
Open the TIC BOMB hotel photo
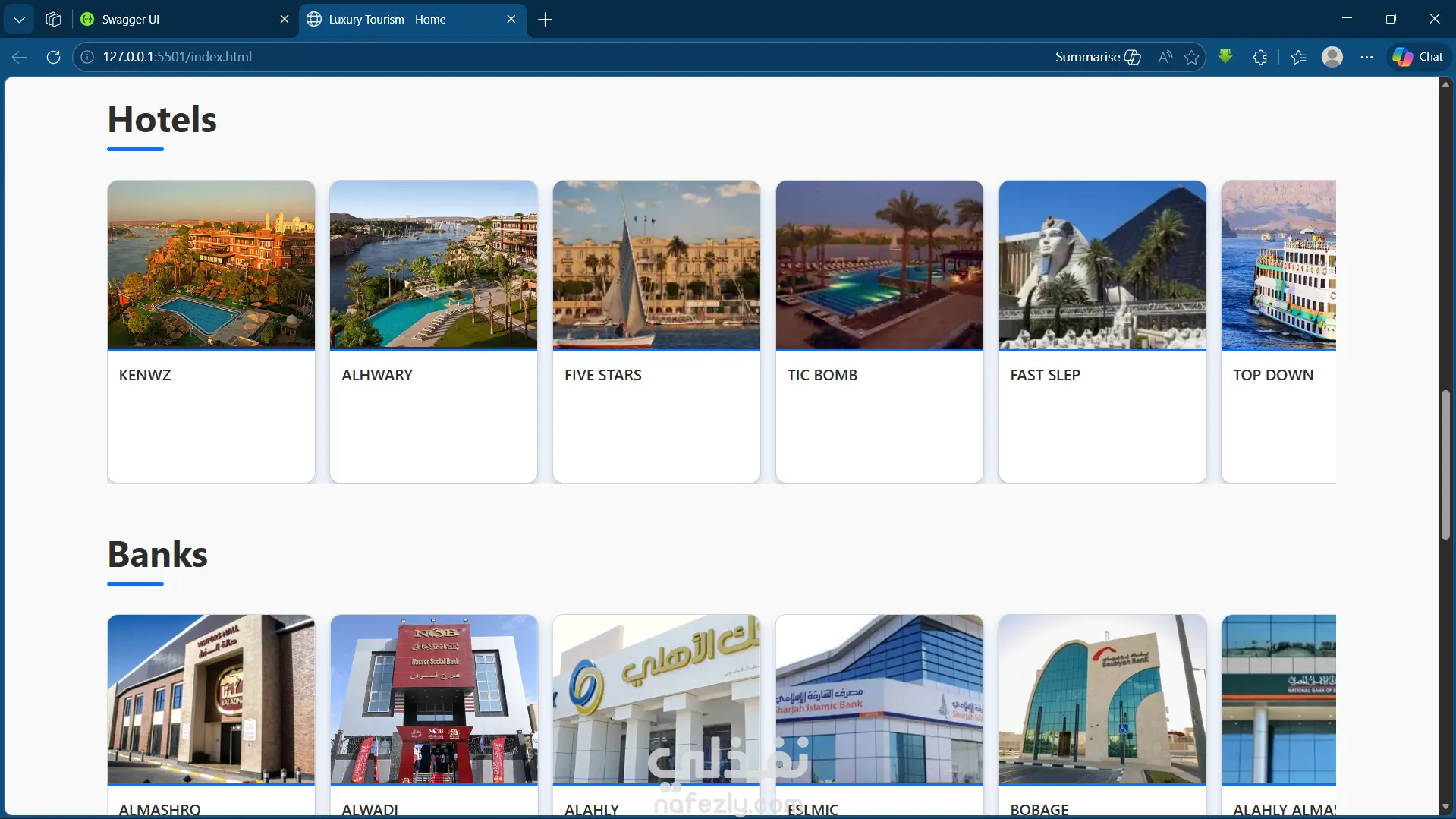pyautogui.click(x=879, y=265)
